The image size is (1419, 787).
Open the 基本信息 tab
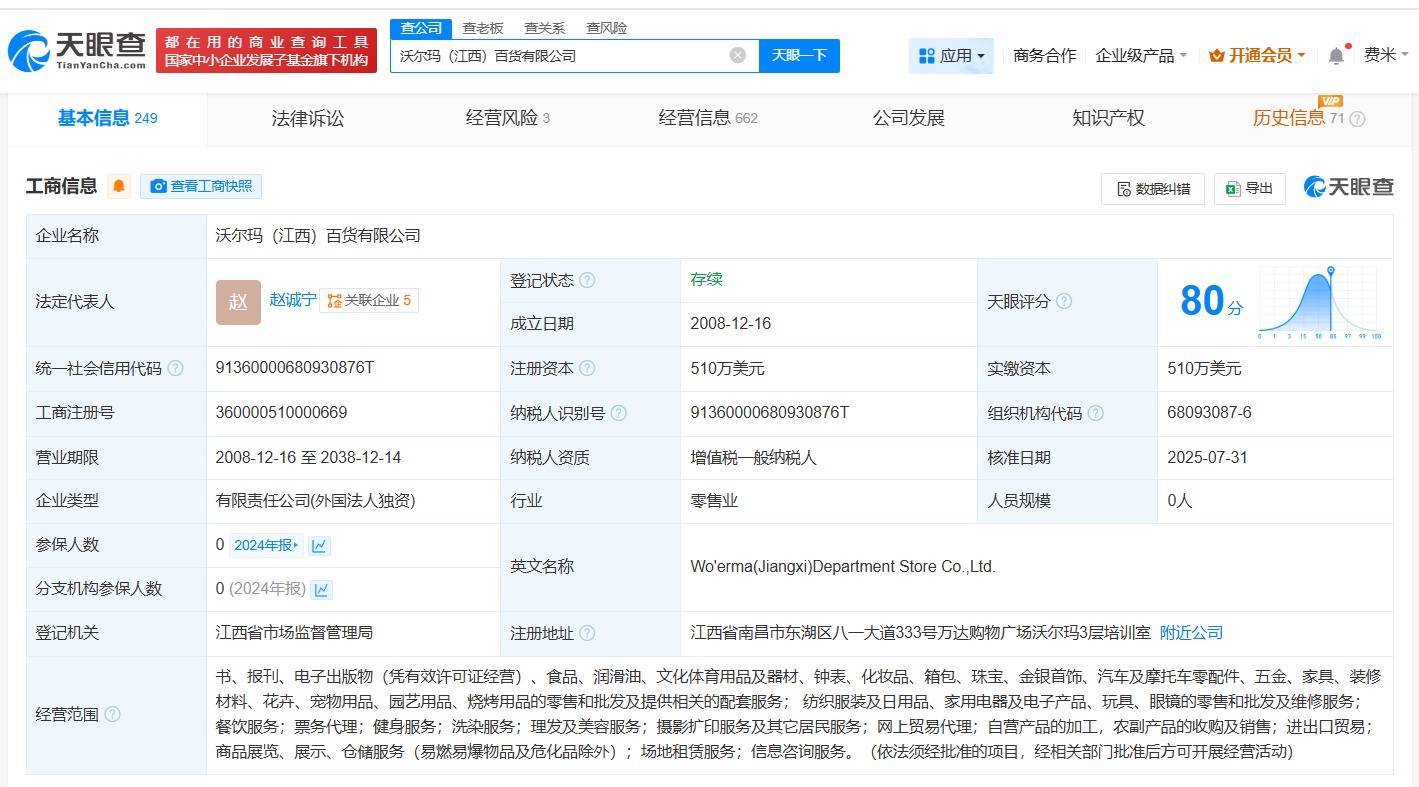click(x=108, y=118)
